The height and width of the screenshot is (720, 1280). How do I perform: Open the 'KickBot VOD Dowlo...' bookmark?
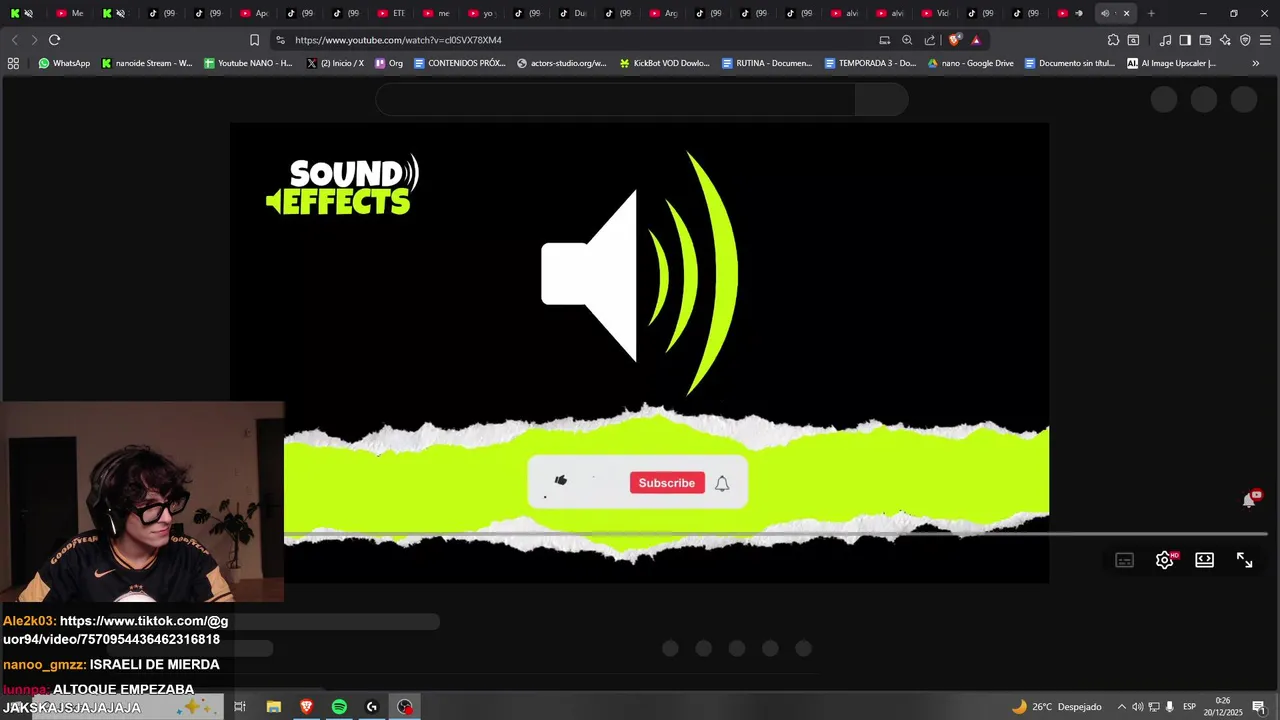[x=664, y=63]
